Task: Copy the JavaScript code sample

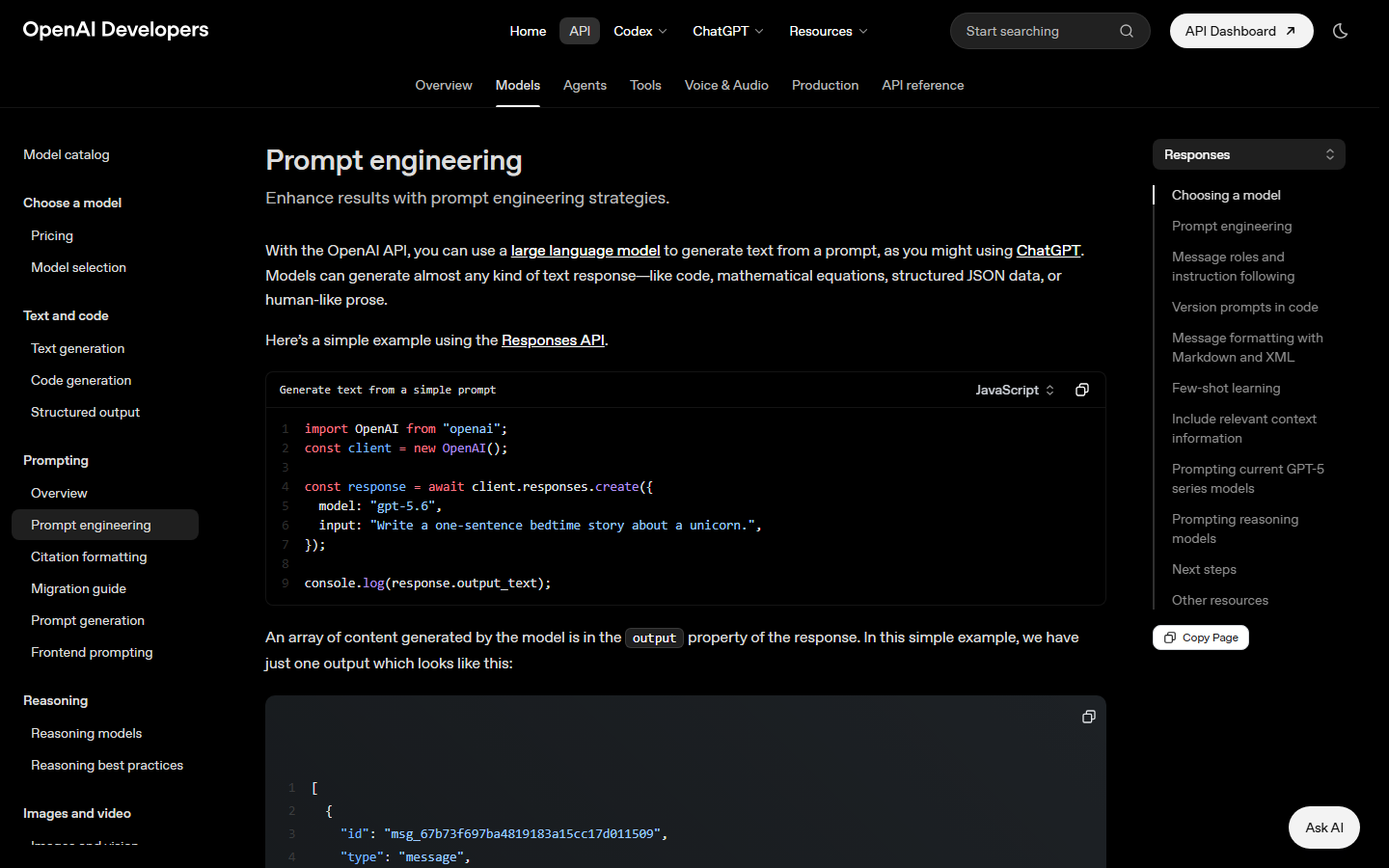Action: [x=1082, y=390]
